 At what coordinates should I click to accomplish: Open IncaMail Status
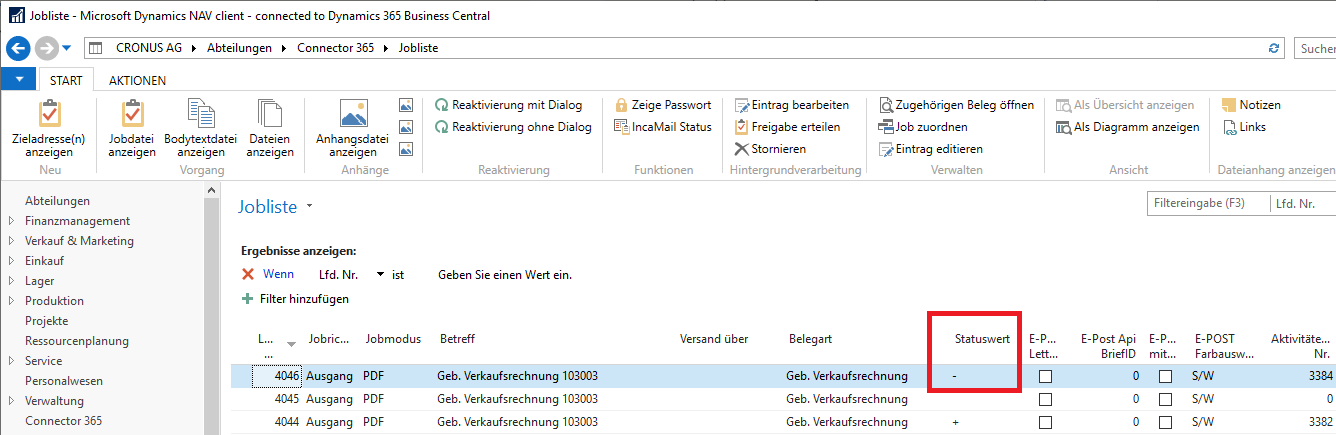tap(663, 127)
